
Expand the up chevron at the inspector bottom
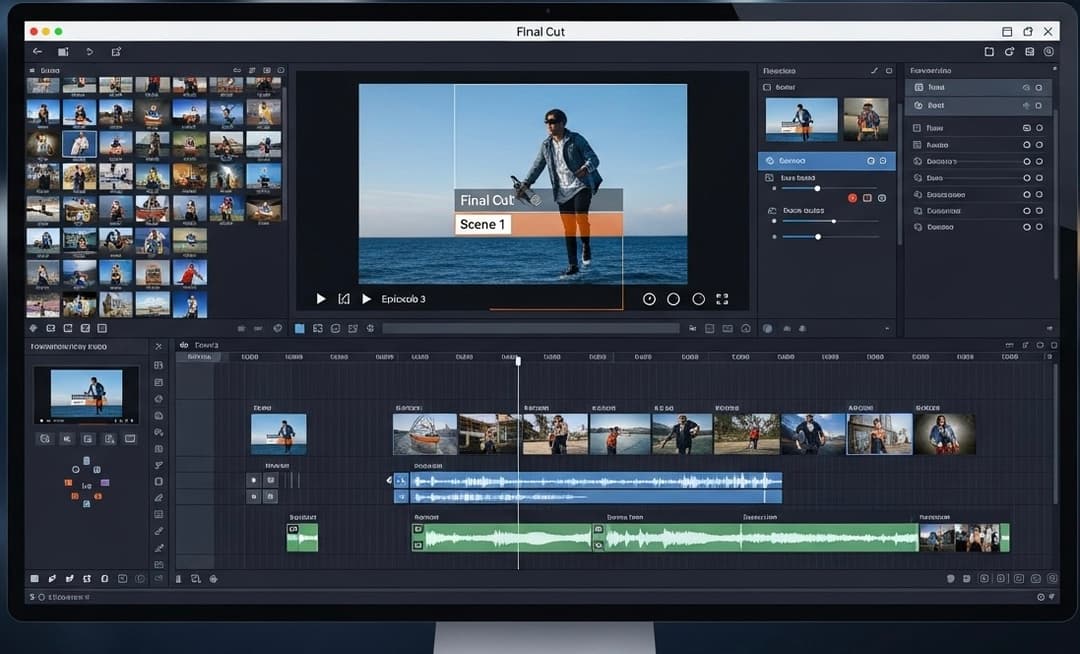point(886,328)
